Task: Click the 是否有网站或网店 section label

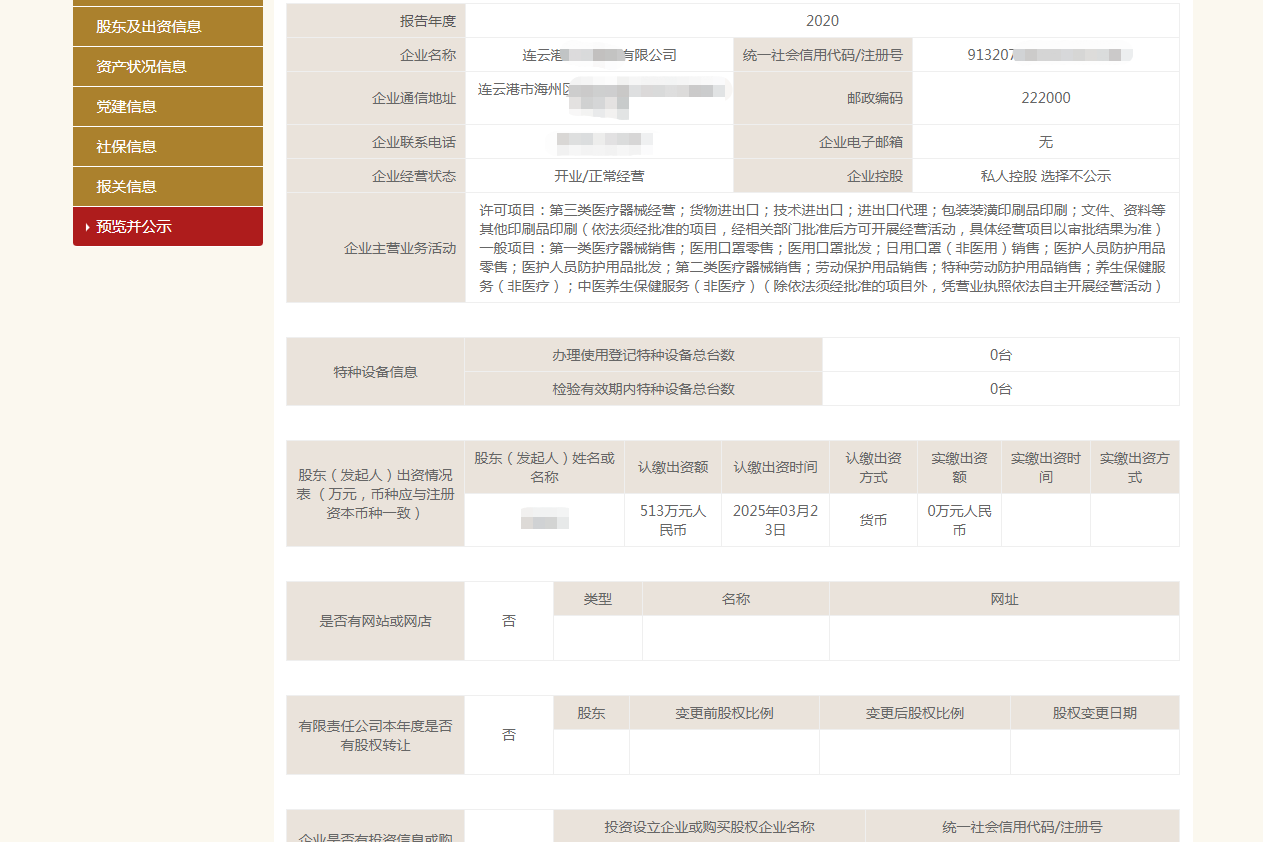Action: point(376,621)
